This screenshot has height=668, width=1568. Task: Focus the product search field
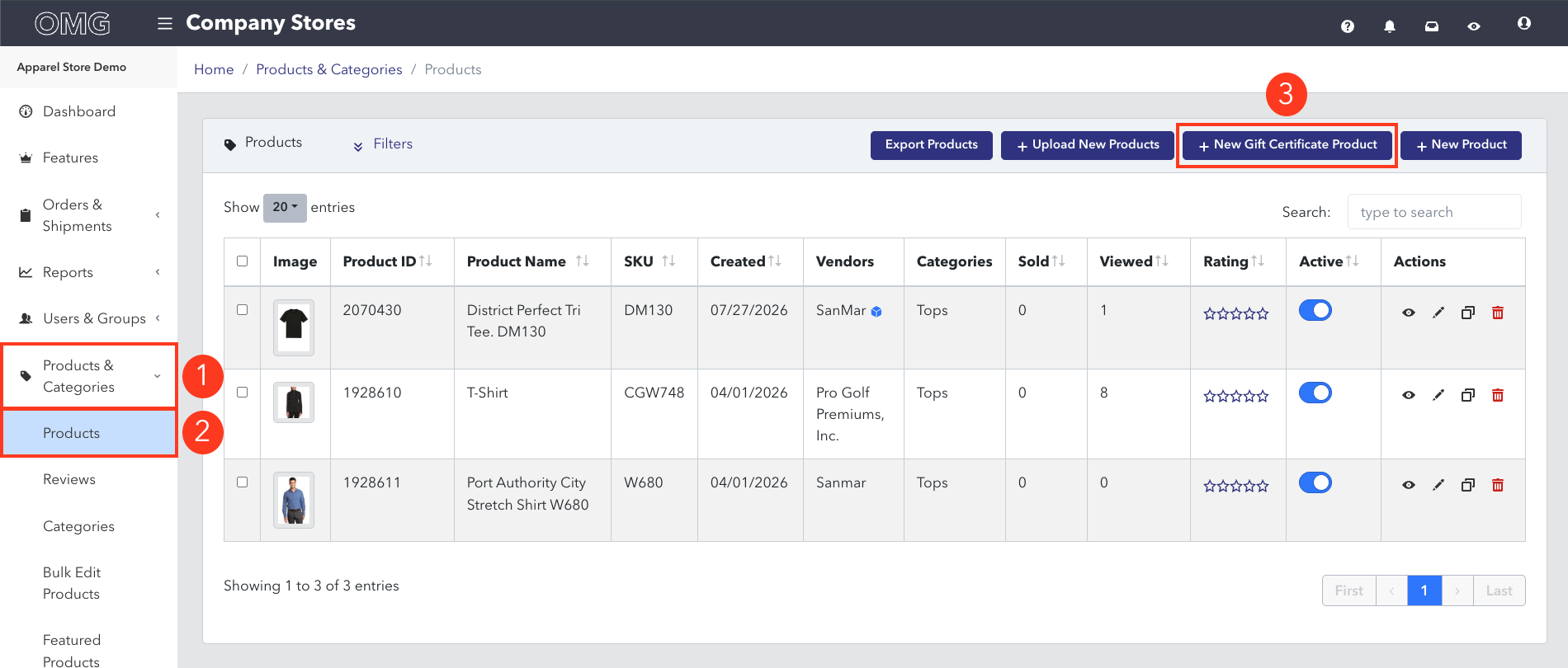1434,212
